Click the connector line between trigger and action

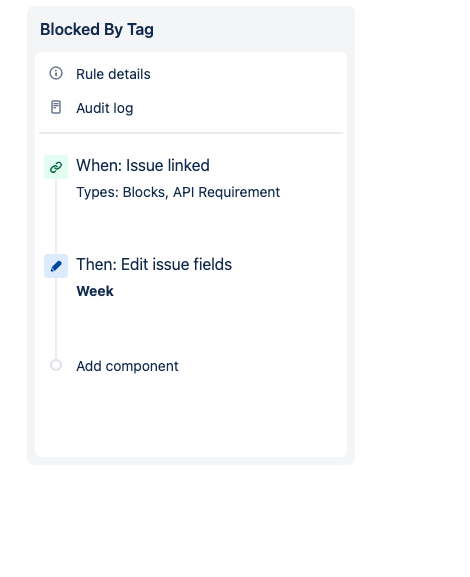(56, 216)
